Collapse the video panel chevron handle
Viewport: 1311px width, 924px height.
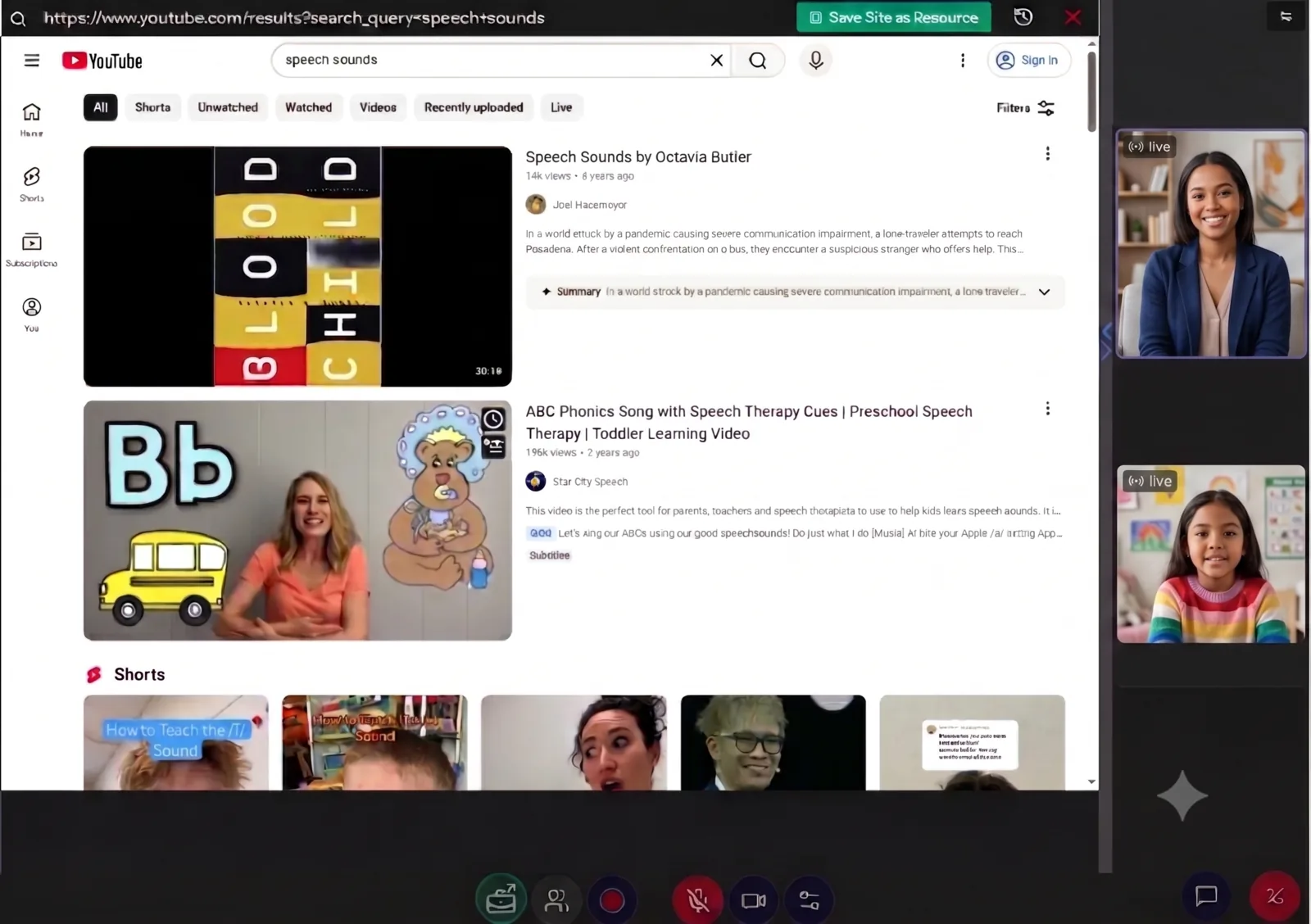(x=1105, y=342)
